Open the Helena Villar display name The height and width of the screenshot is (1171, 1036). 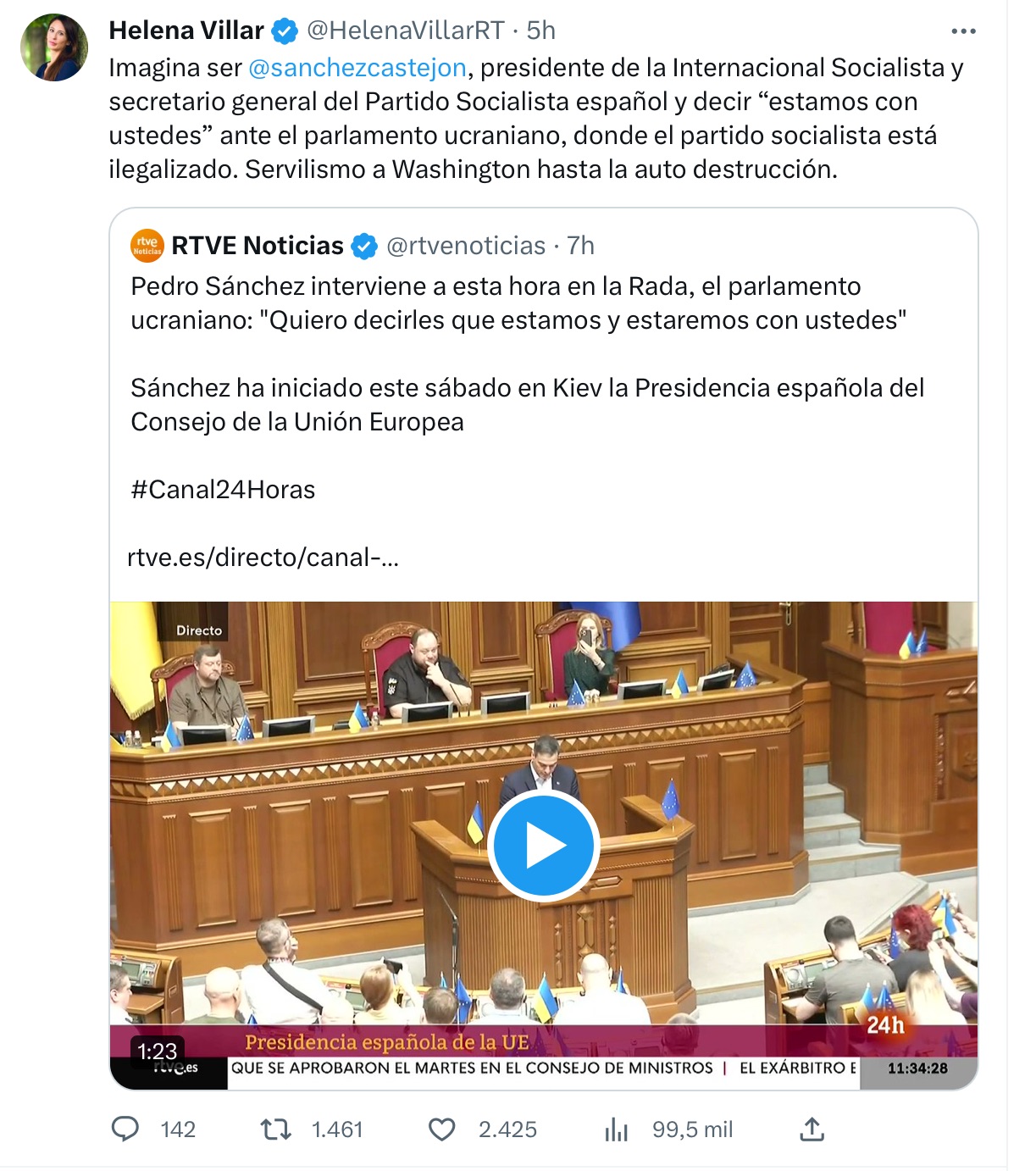point(186,31)
